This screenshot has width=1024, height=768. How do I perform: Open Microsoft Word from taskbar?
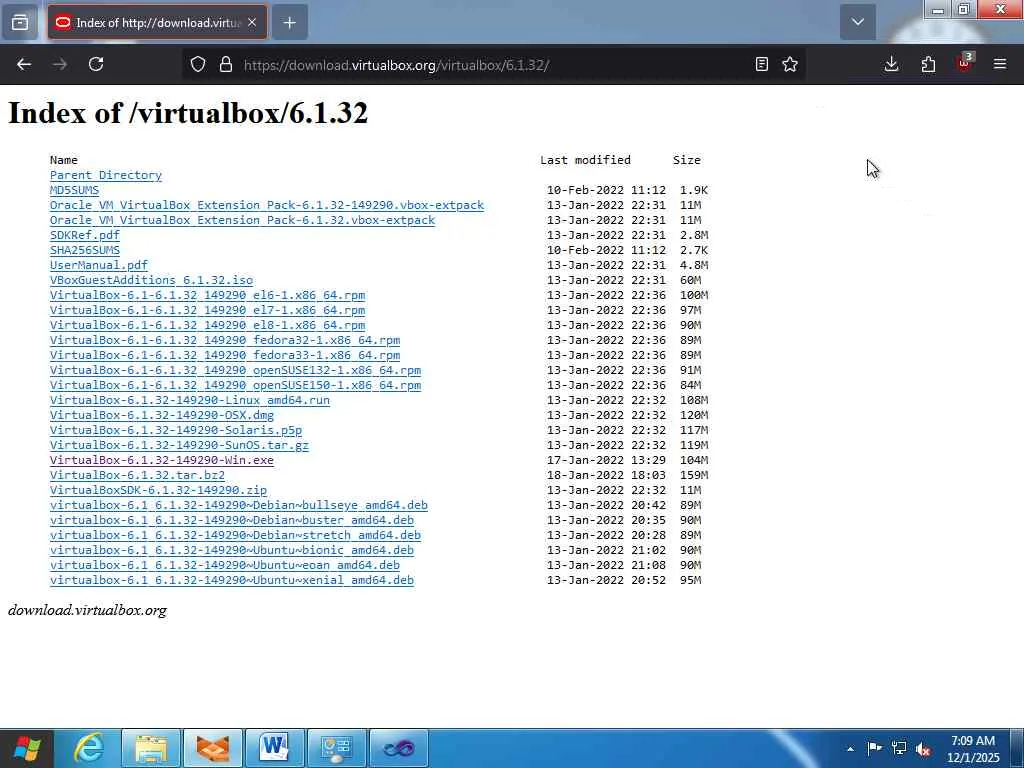coord(274,748)
